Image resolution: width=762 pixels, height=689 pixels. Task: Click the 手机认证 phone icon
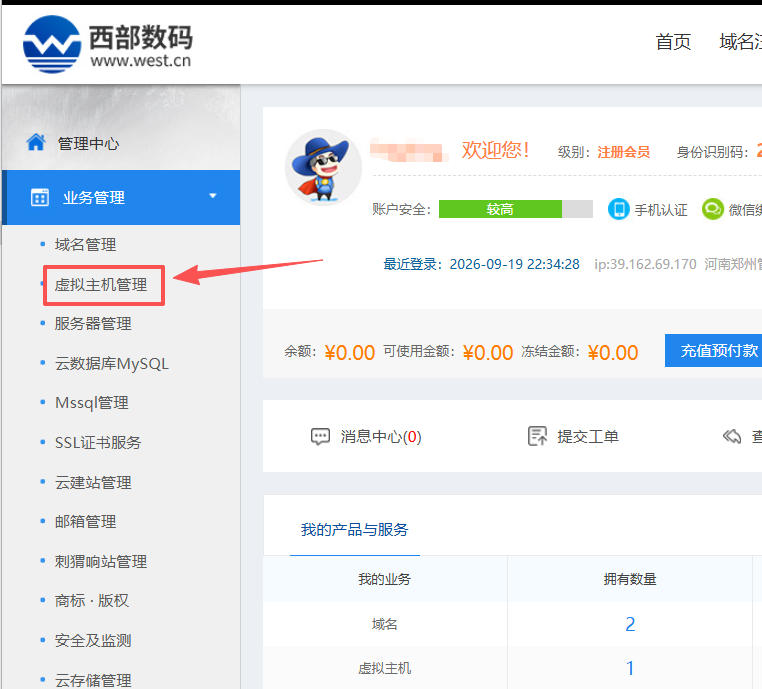619,209
